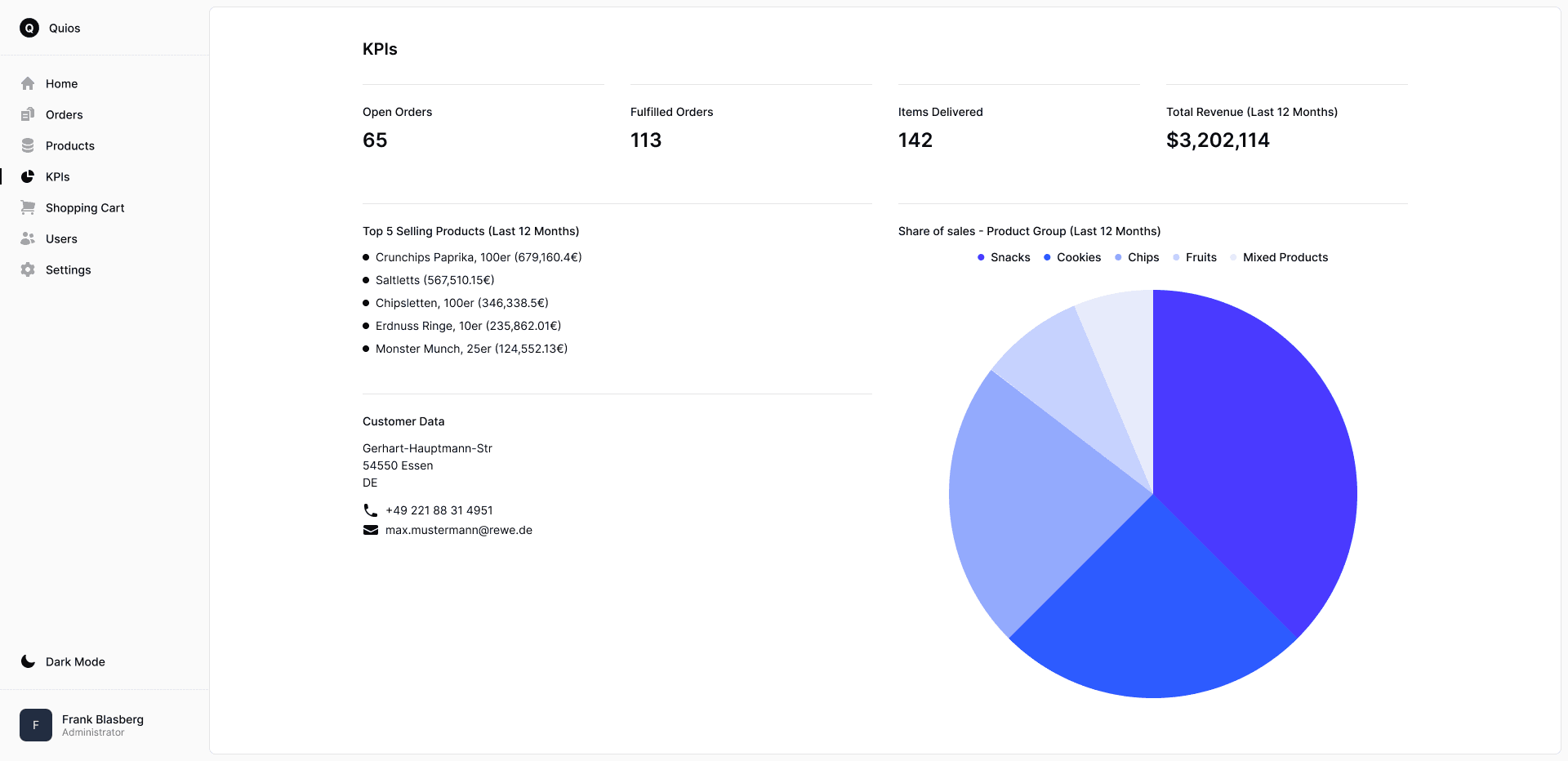Toggle Mixed Products legend item
This screenshot has height=761, width=1568.
point(1279,257)
